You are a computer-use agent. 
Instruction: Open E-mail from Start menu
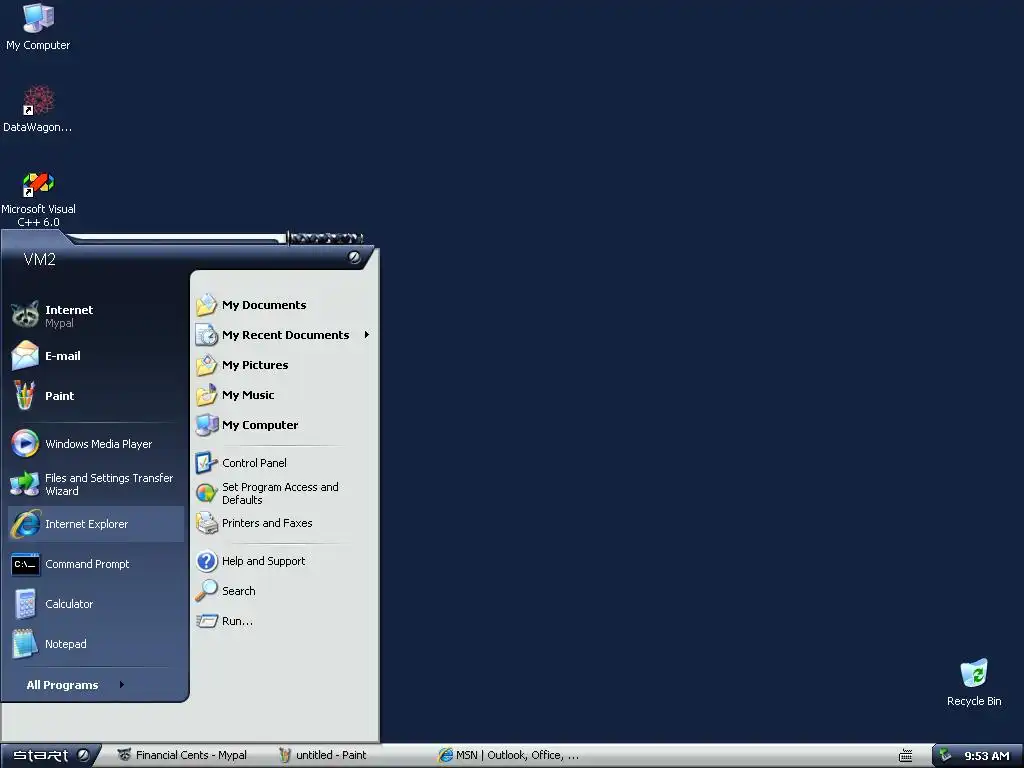[x=96, y=356]
